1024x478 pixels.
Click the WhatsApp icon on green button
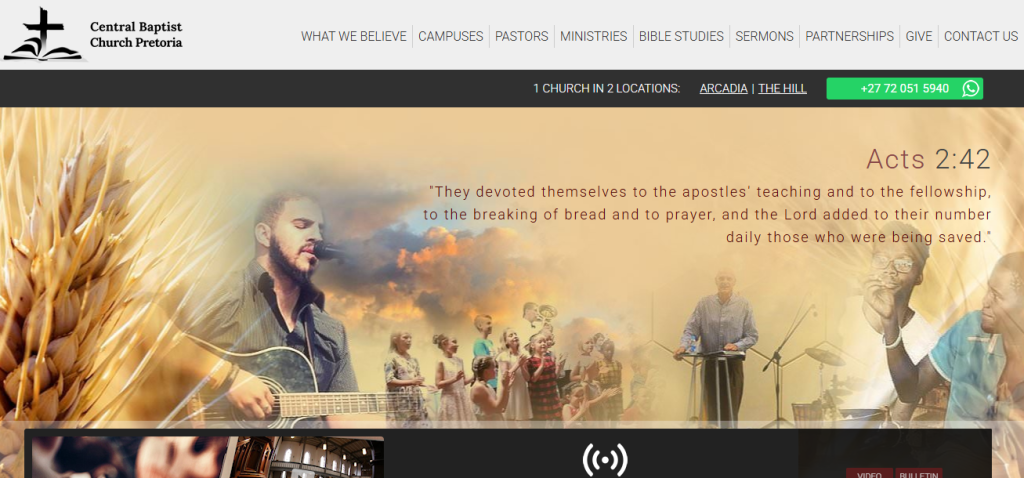click(x=970, y=89)
